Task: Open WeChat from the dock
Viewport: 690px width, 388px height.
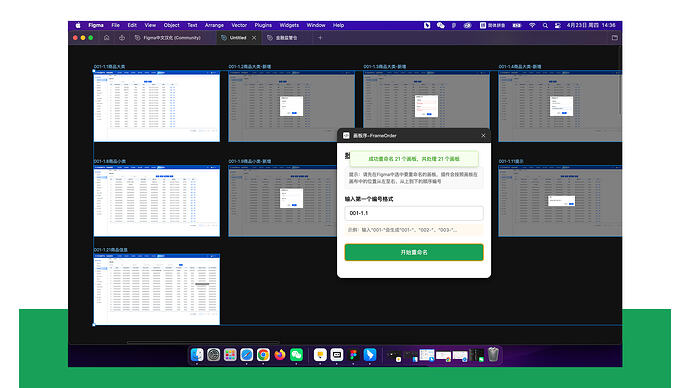Action: pyautogui.click(x=296, y=355)
